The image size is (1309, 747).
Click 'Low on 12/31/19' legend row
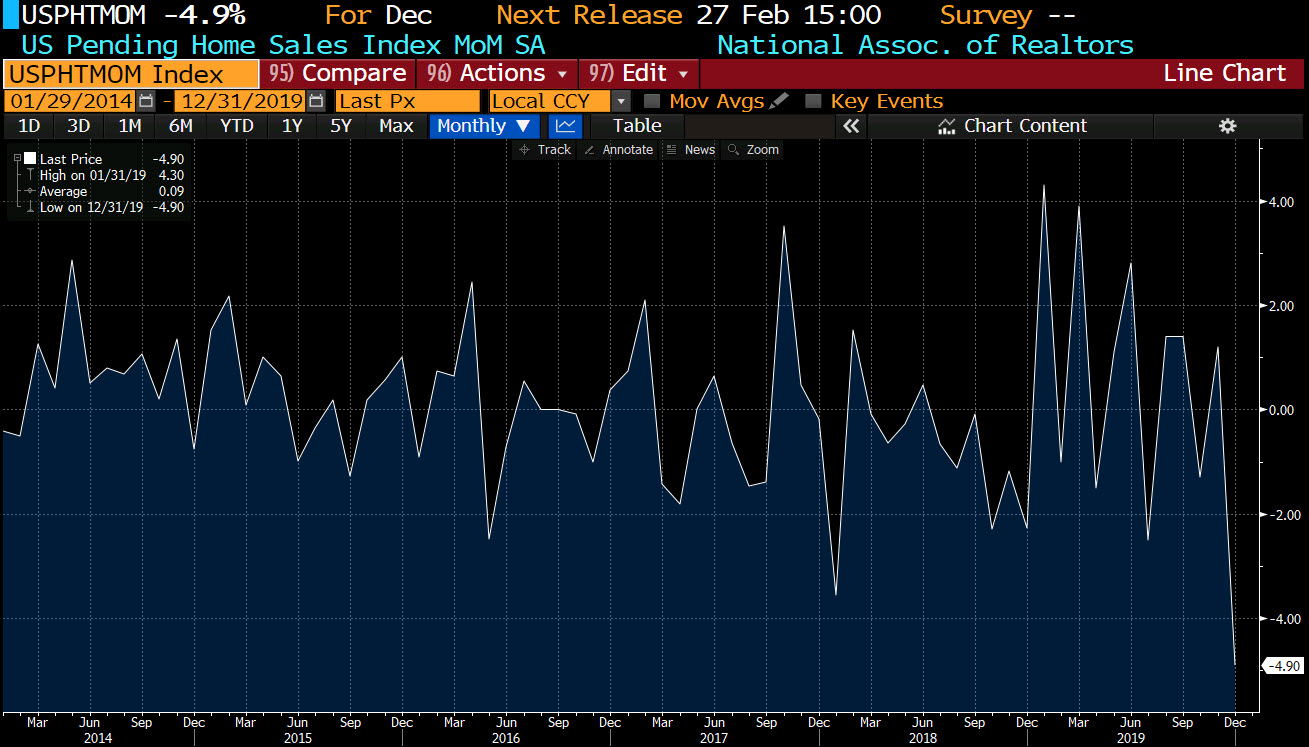click(98, 207)
